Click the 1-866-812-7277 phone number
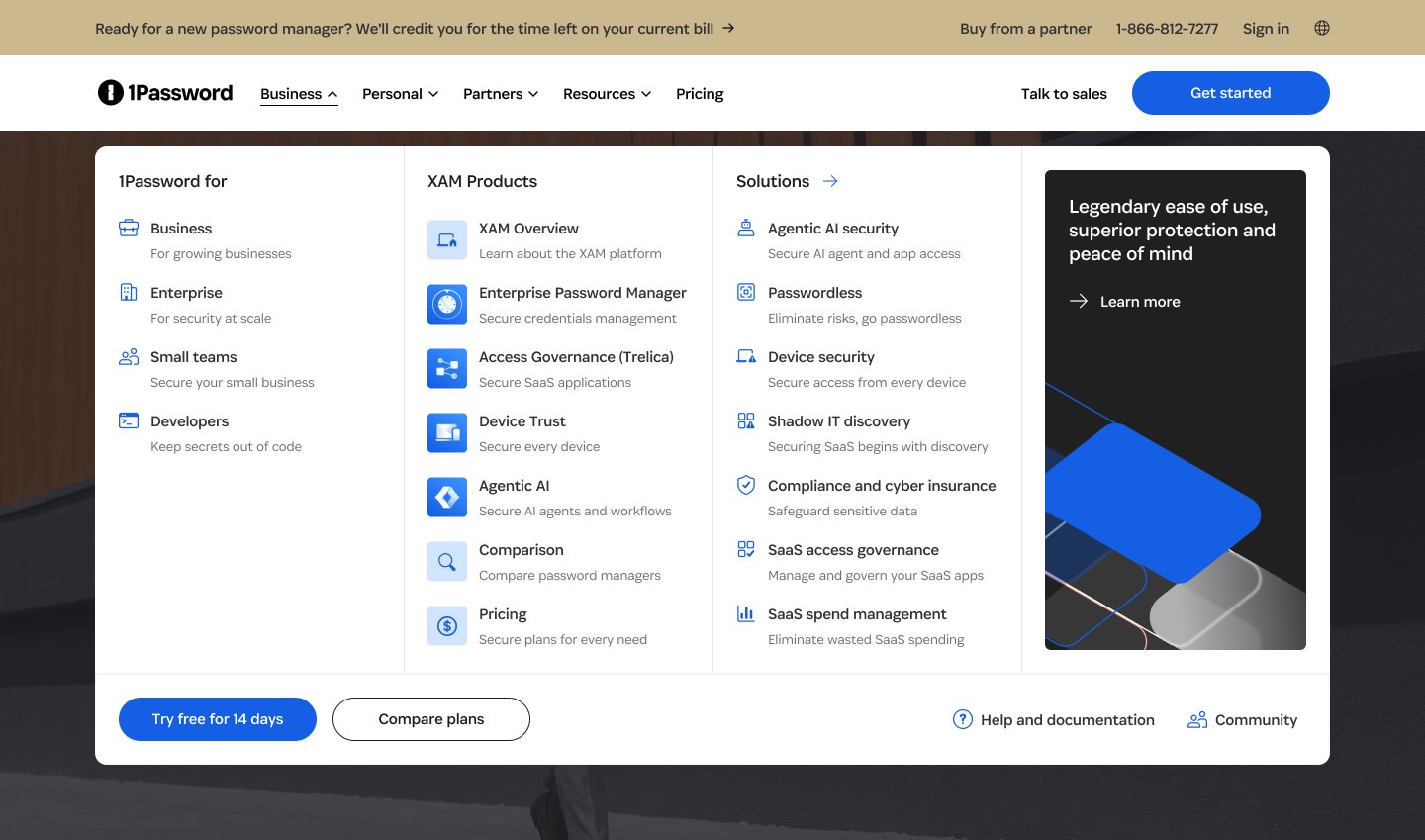 click(1167, 28)
